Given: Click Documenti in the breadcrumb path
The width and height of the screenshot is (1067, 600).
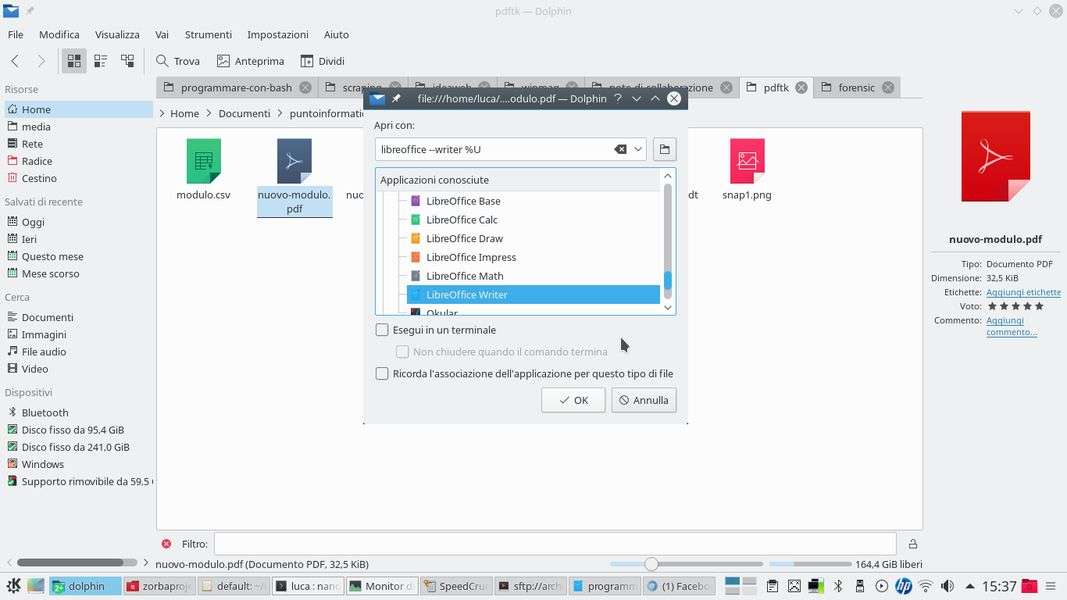Looking at the screenshot, I should coord(244,114).
